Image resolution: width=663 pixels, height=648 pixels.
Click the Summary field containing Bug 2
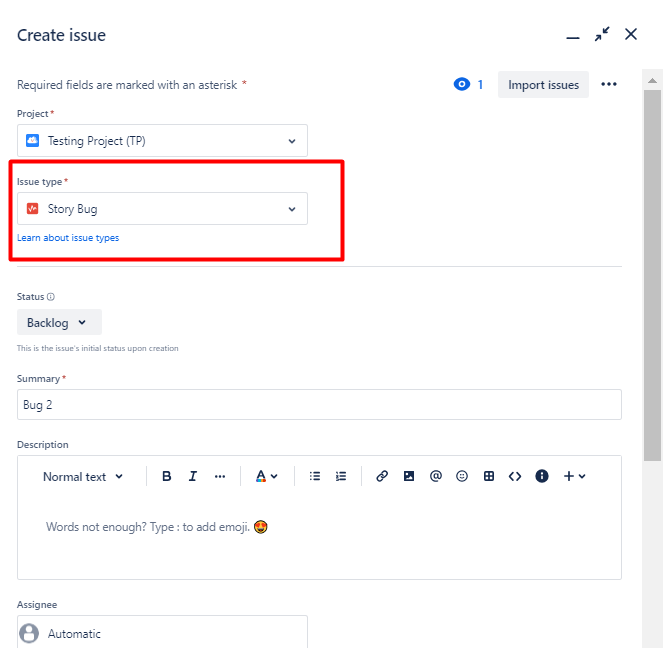click(319, 405)
